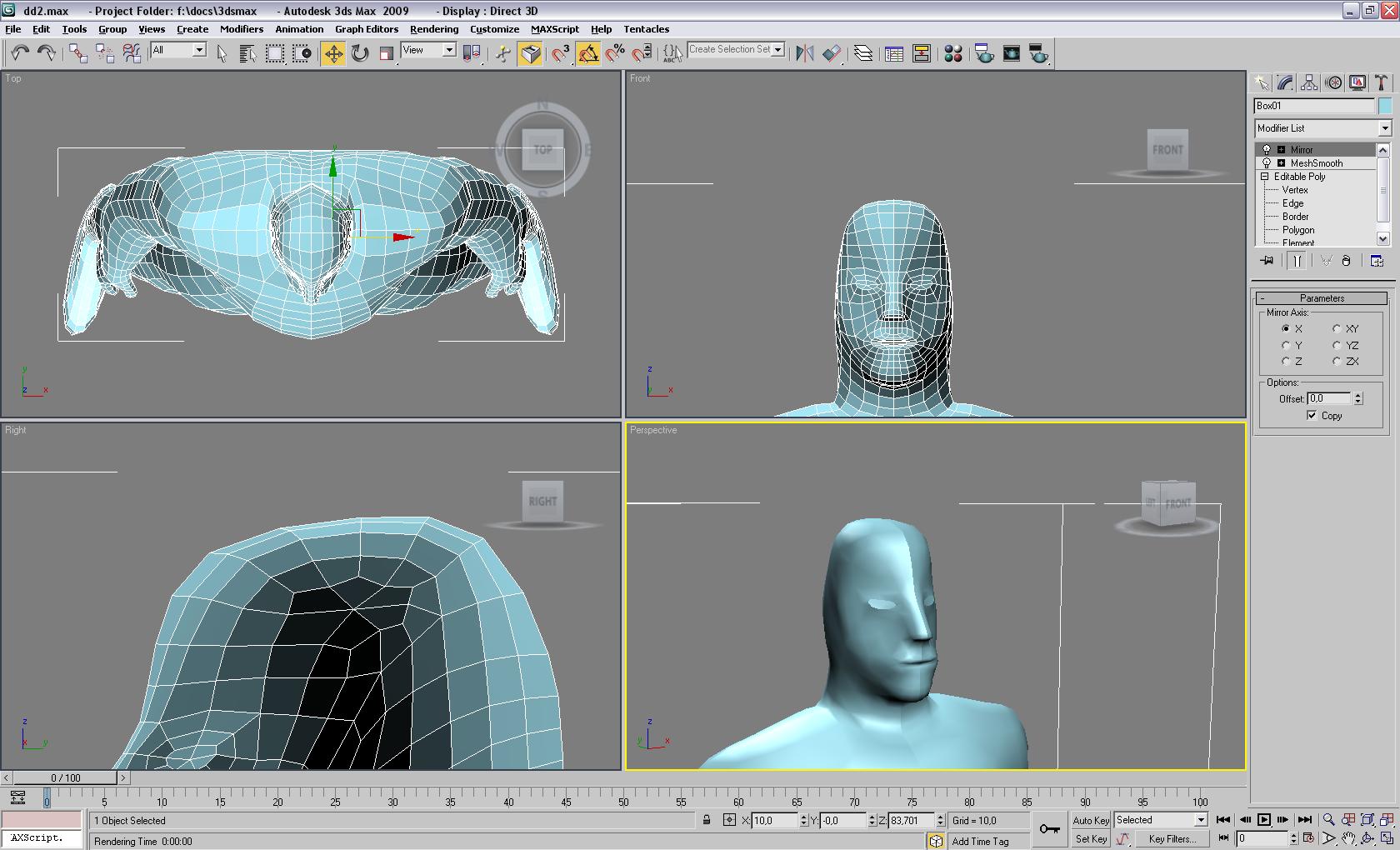
Task: Select the Y mirror axis option
Action: [x=1287, y=345]
